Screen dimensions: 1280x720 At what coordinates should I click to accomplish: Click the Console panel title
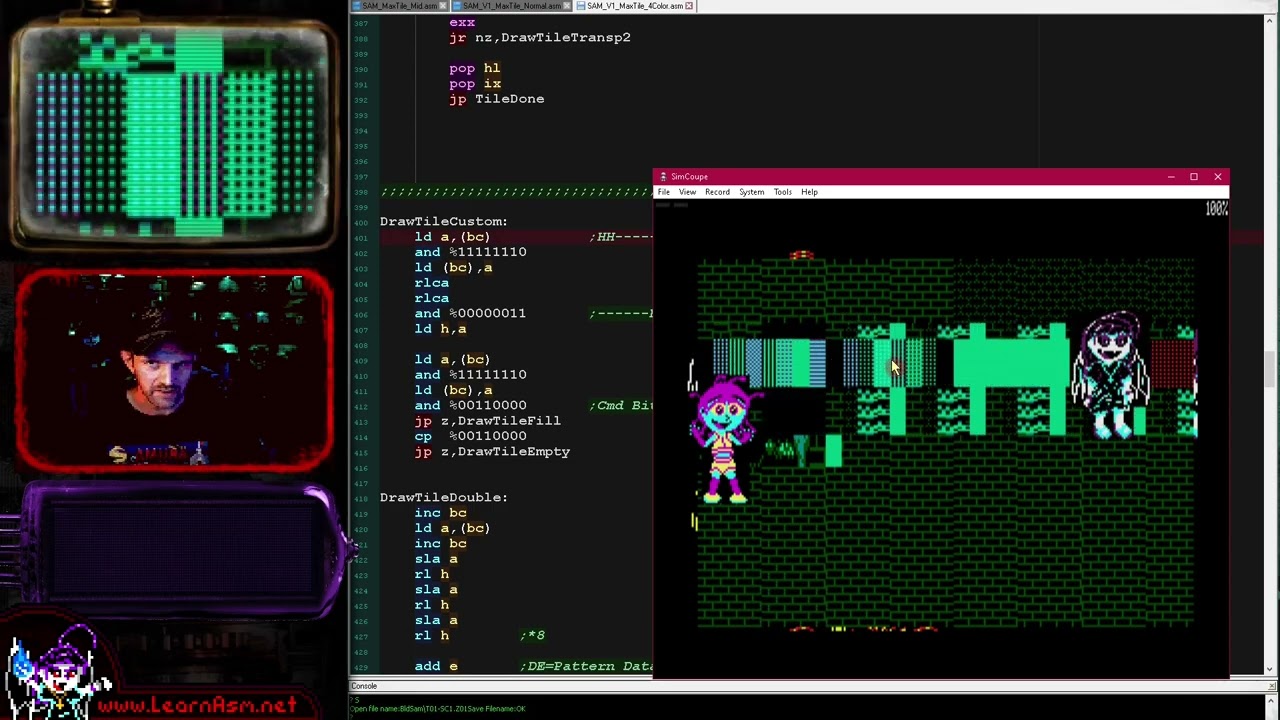[x=364, y=686]
